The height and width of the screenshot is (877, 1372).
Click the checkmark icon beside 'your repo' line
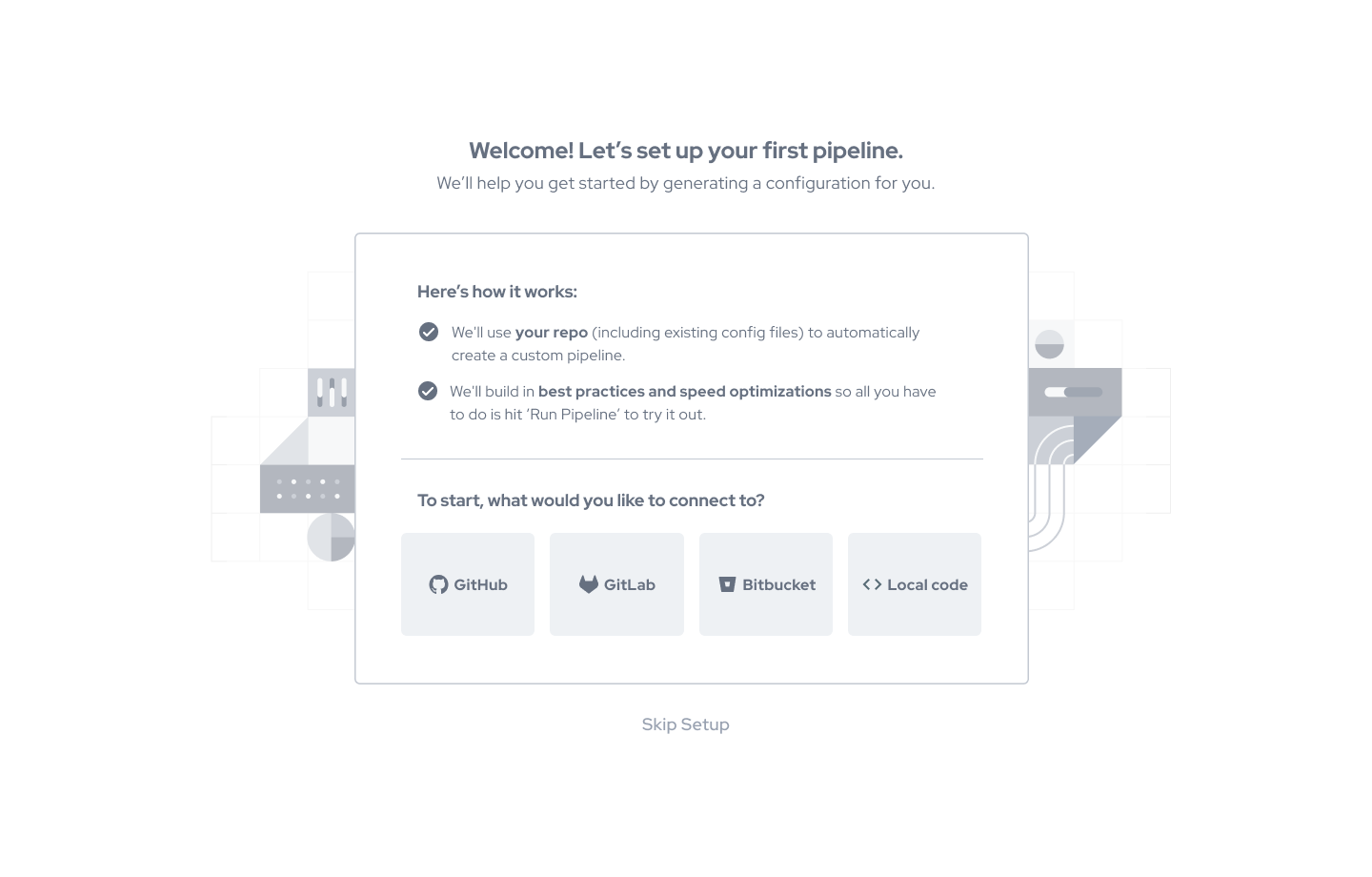pos(429,332)
